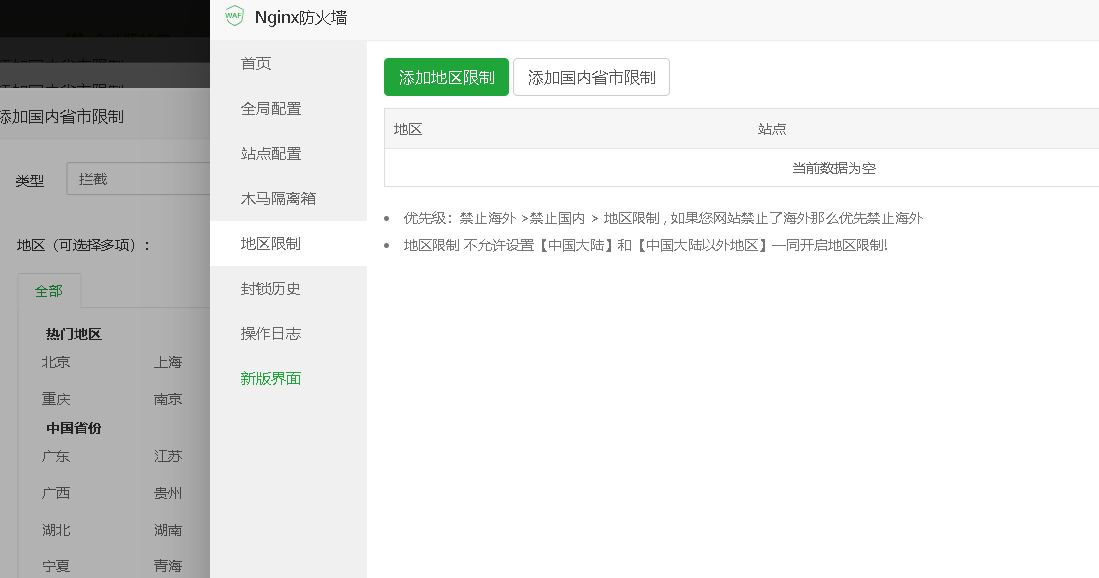Click the 热门地区 heading

point(74,334)
